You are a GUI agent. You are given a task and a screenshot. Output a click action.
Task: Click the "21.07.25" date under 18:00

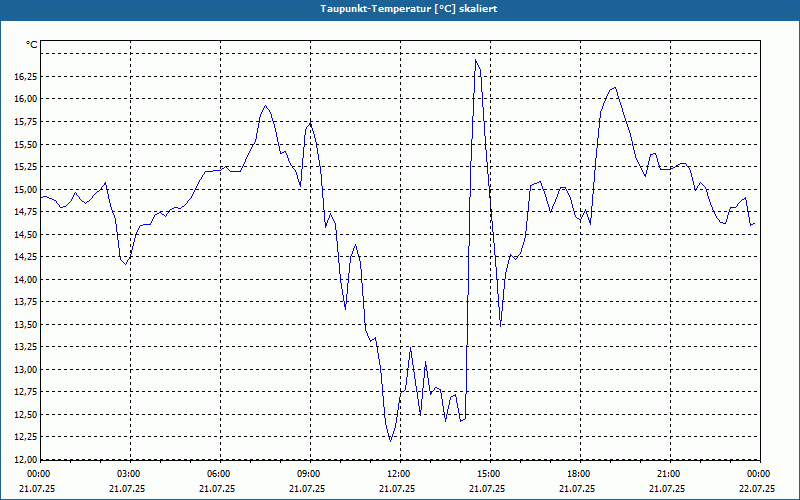click(577, 488)
